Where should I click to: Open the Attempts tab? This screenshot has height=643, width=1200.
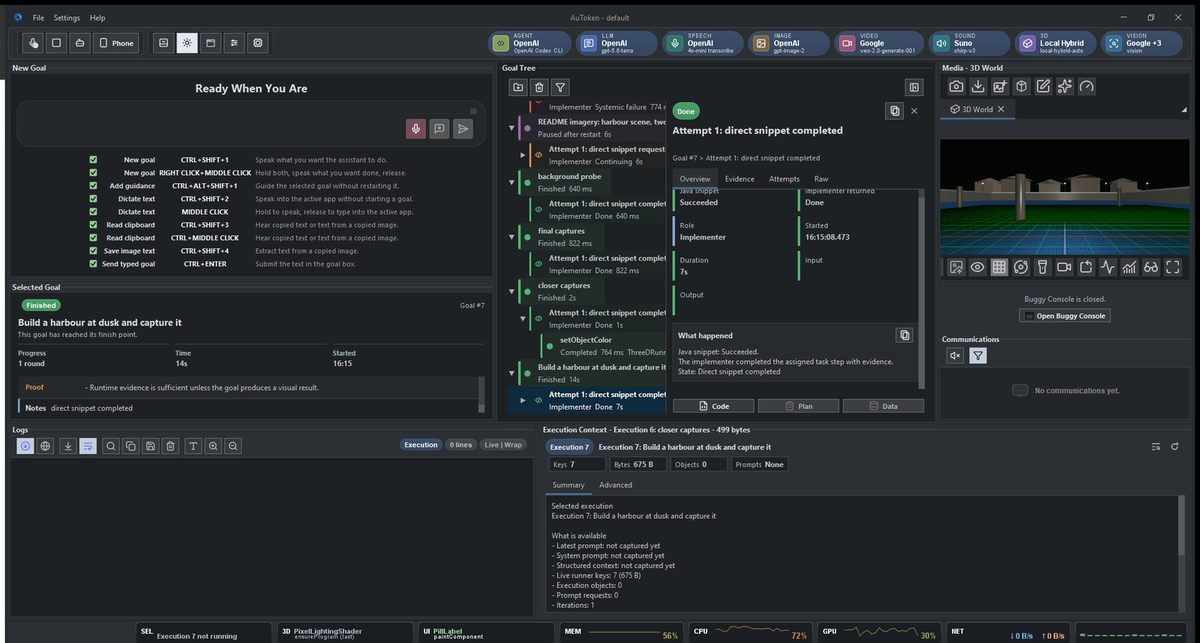pos(784,179)
